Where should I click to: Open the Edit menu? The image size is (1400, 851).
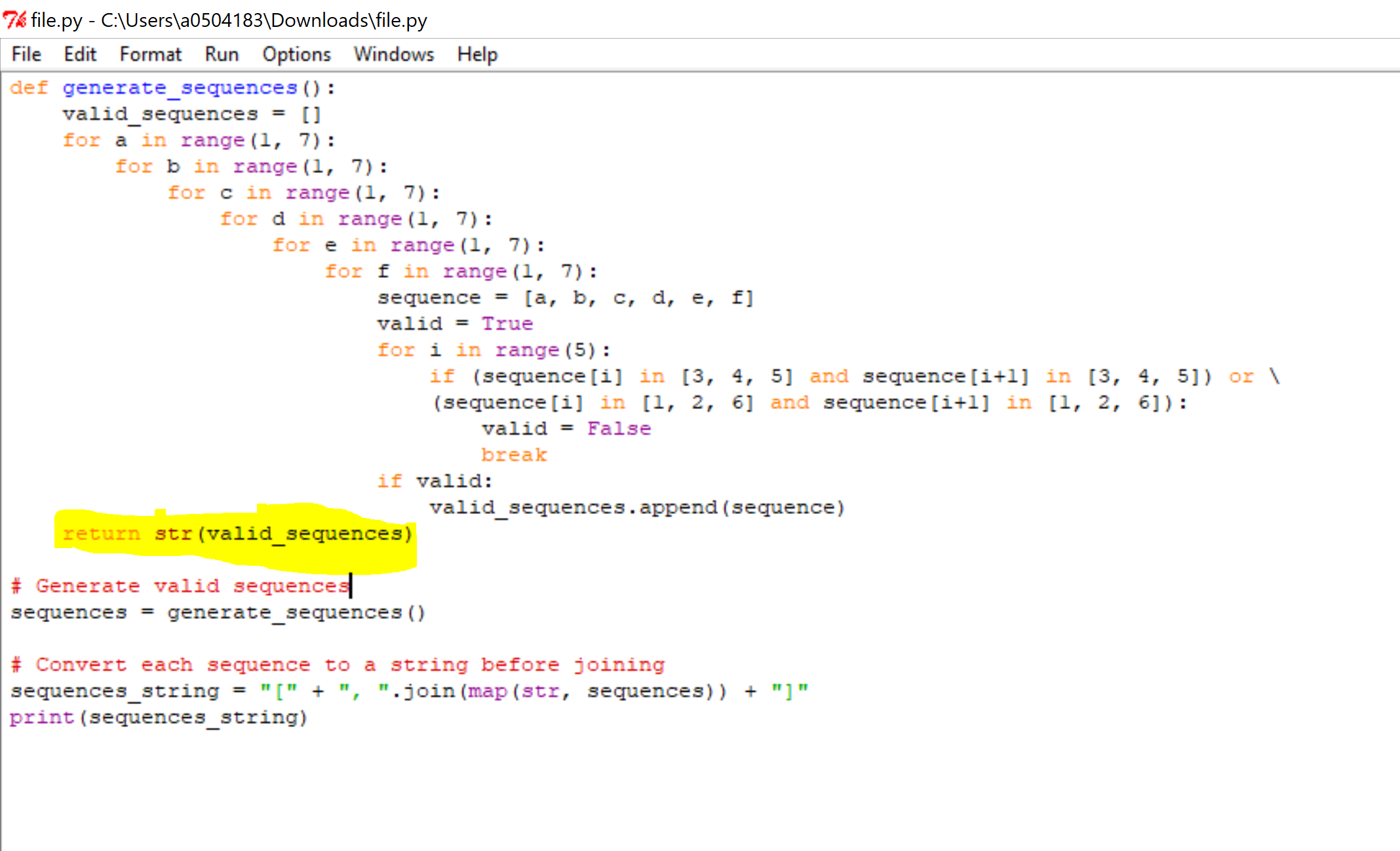click(x=79, y=54)
